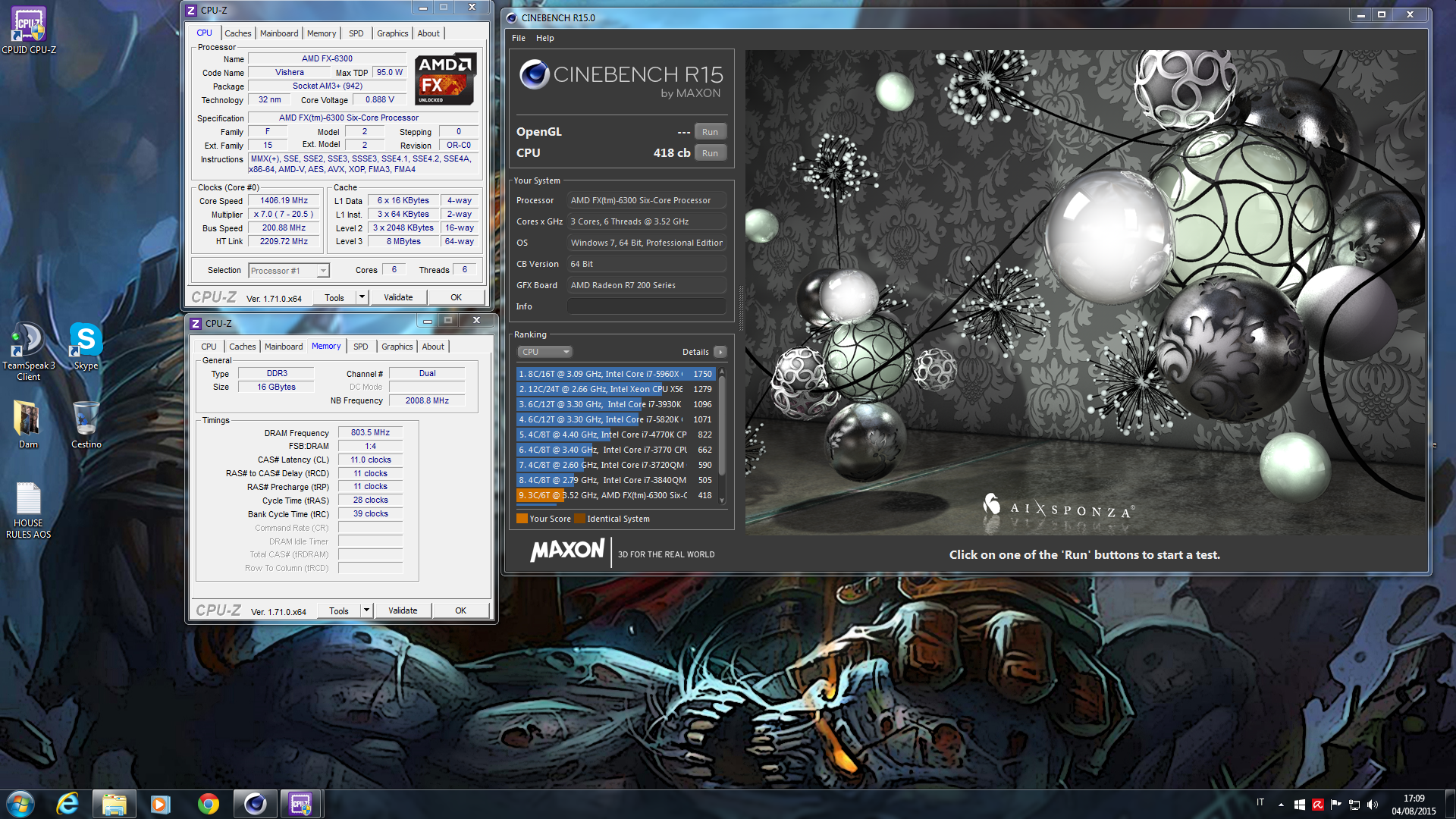This screenshot has height=819, width=1456.
Task: Open CPU ranking type dropdown
Action: coord(545,352)
